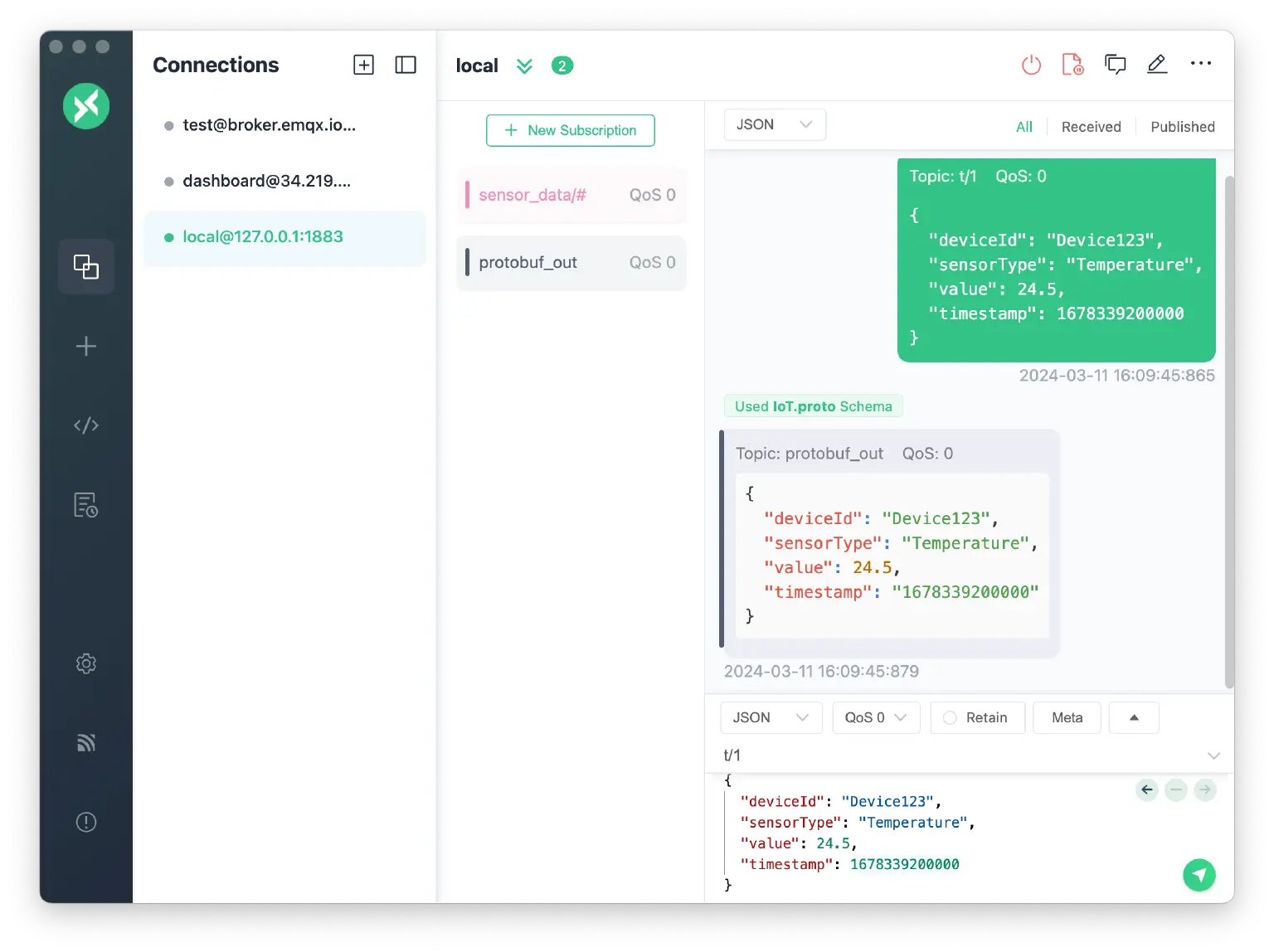Open the log icon in sidebar
1274x952 pixels.
(x=86, y=505)
